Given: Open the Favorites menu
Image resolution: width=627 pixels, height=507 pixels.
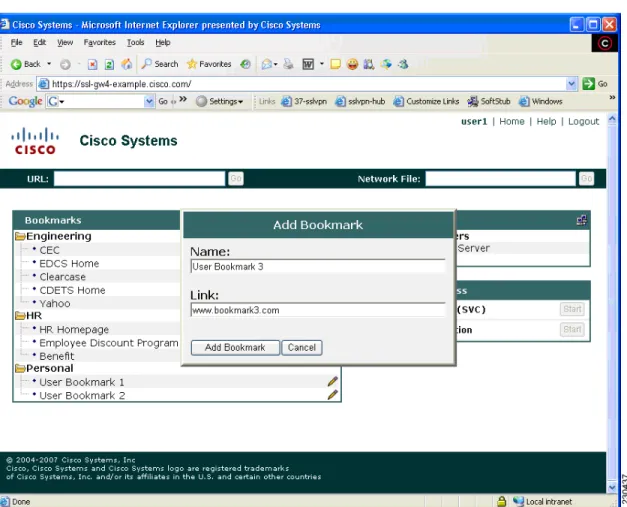Looking at the screenshot, I should [x=100, y=42].
